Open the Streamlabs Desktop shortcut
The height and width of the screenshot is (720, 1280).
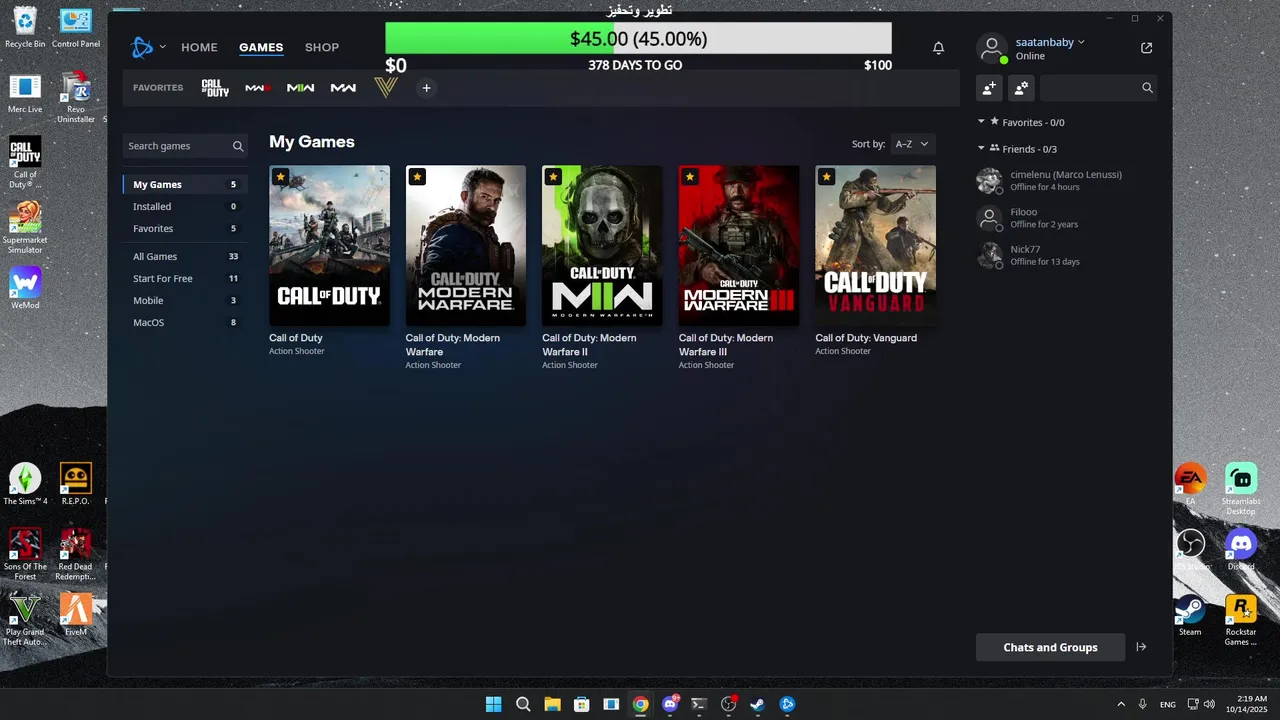[1241, 490]
